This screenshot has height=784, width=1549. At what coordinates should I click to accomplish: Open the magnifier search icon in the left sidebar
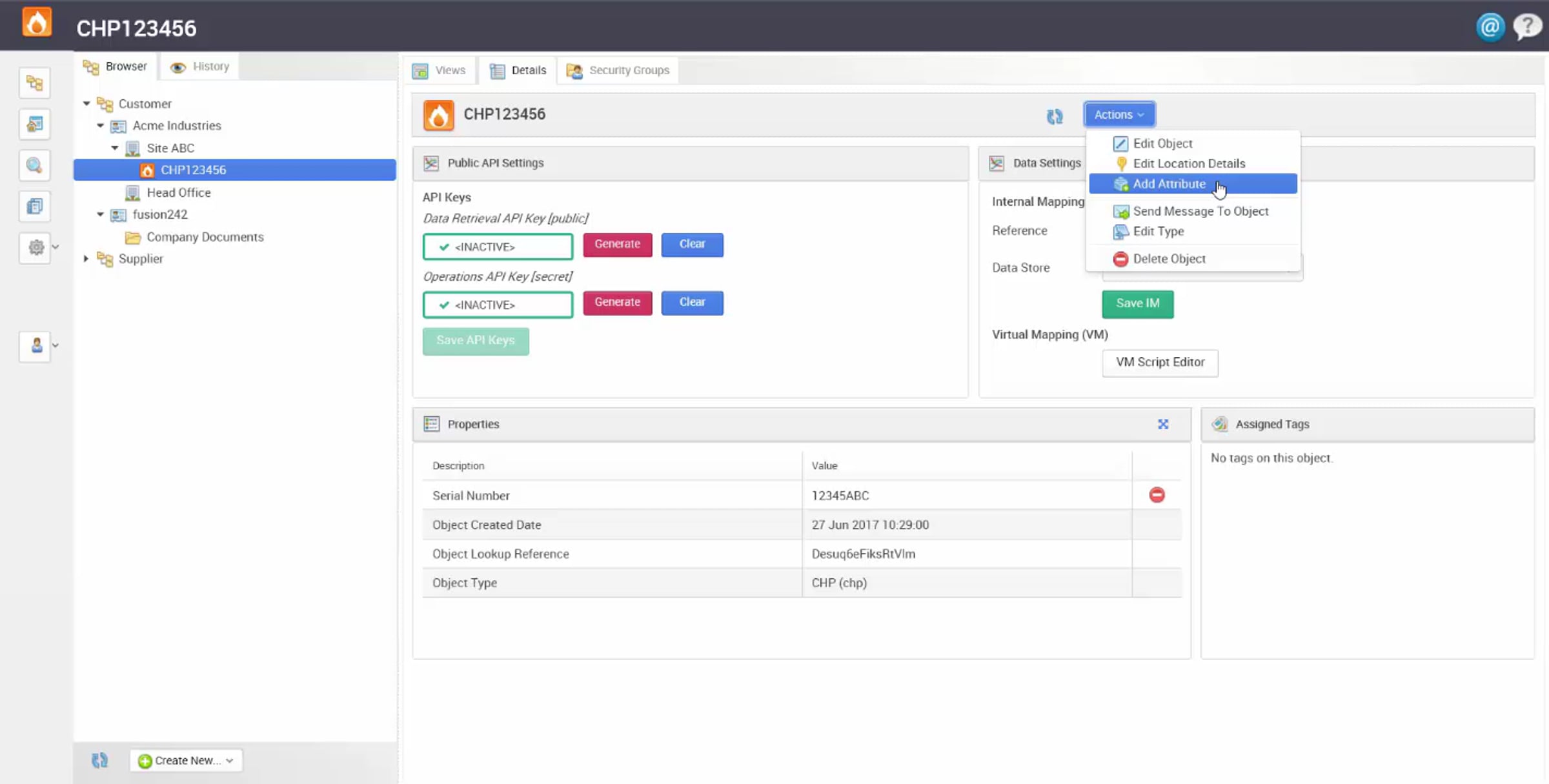pyautogui.click(x=35, y=166)
